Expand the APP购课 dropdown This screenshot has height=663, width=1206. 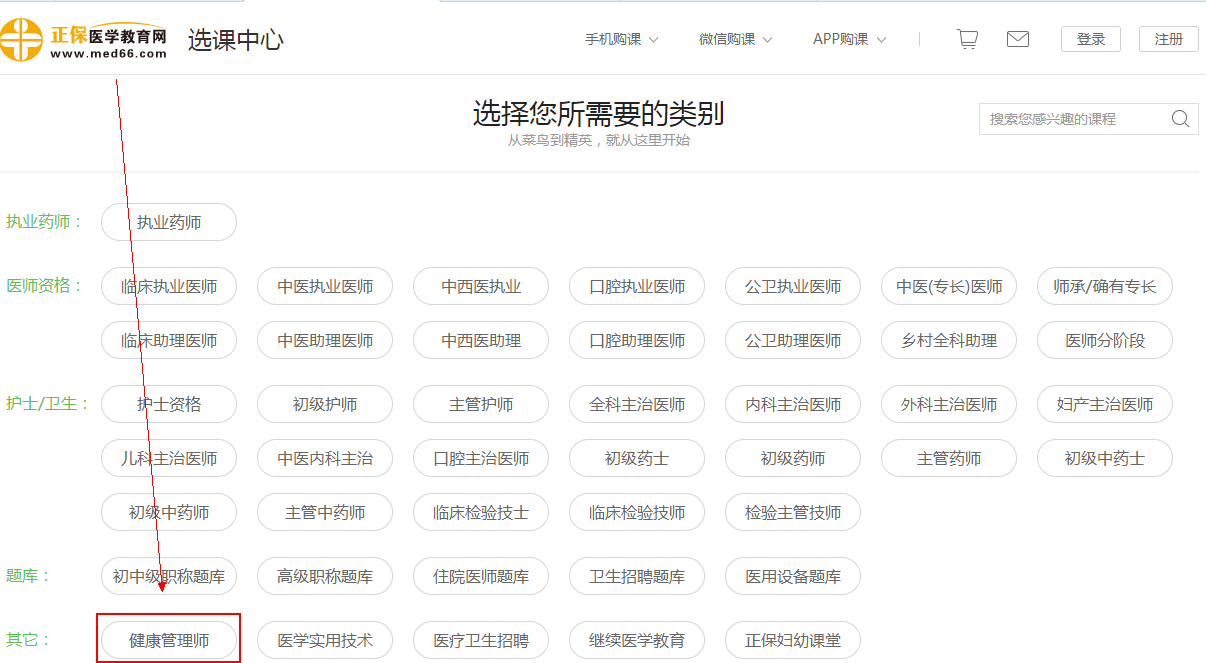click(x=849, y=40)
